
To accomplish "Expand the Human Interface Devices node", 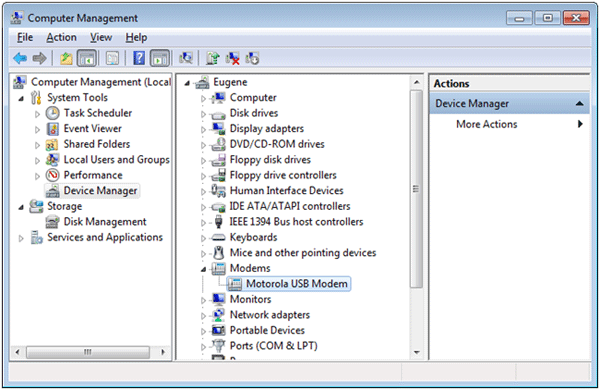I will (x=204, y=192).
